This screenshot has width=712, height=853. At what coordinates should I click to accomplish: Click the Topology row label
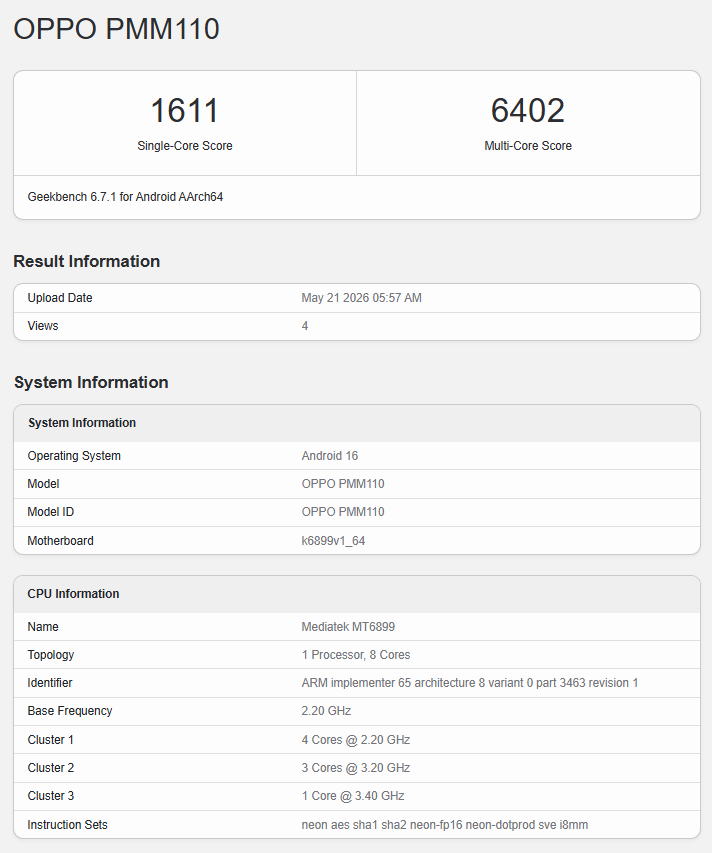(51, 655)
